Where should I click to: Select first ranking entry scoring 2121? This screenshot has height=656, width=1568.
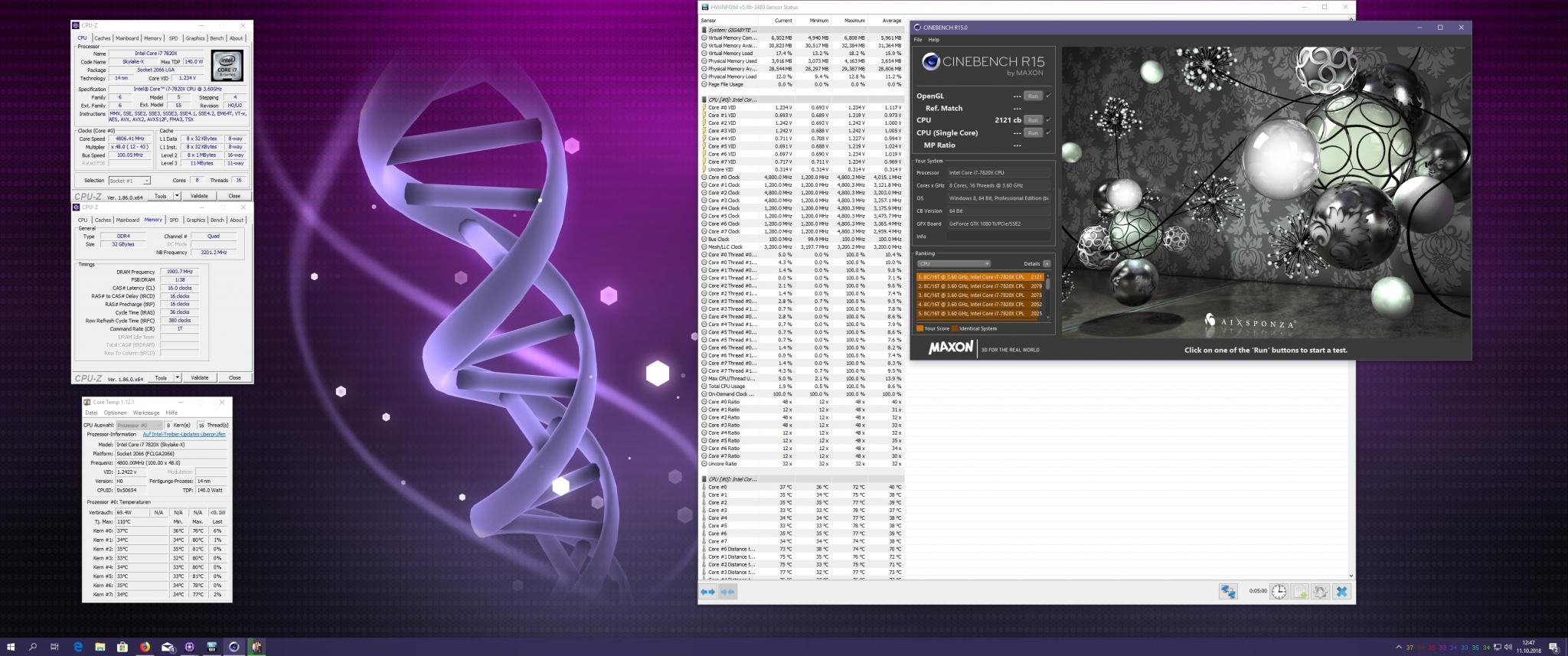tap(981, 277)
